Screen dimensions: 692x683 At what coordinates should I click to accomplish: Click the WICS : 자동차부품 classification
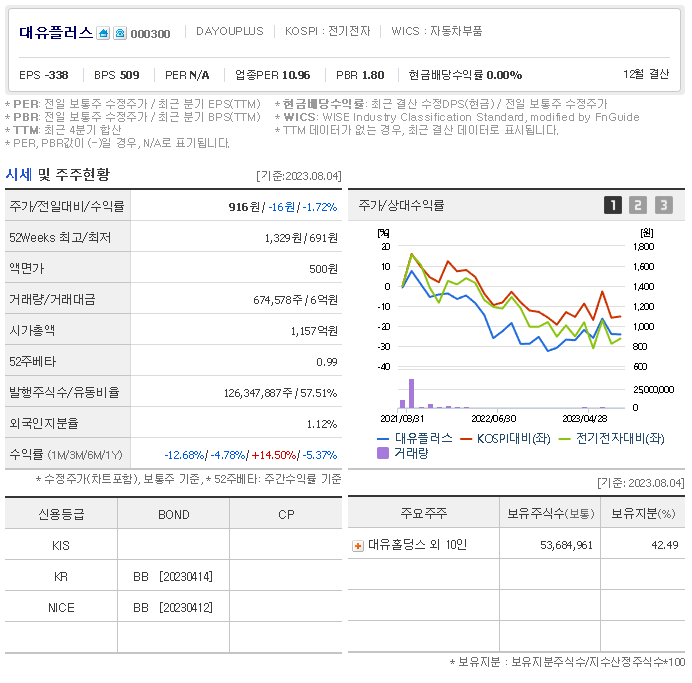[437, 31]
